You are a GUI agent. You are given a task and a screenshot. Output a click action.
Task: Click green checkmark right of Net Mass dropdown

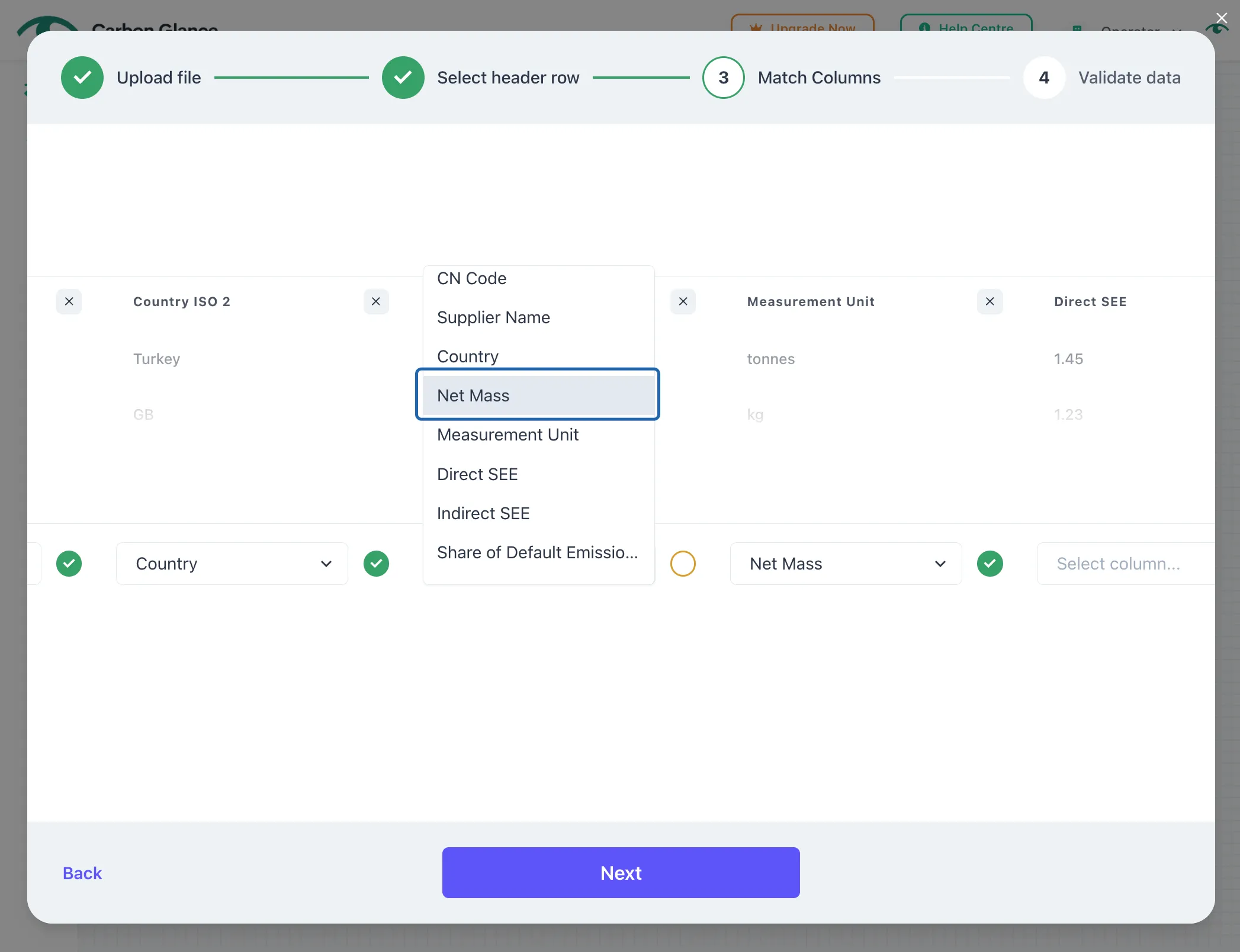(990, 563)
